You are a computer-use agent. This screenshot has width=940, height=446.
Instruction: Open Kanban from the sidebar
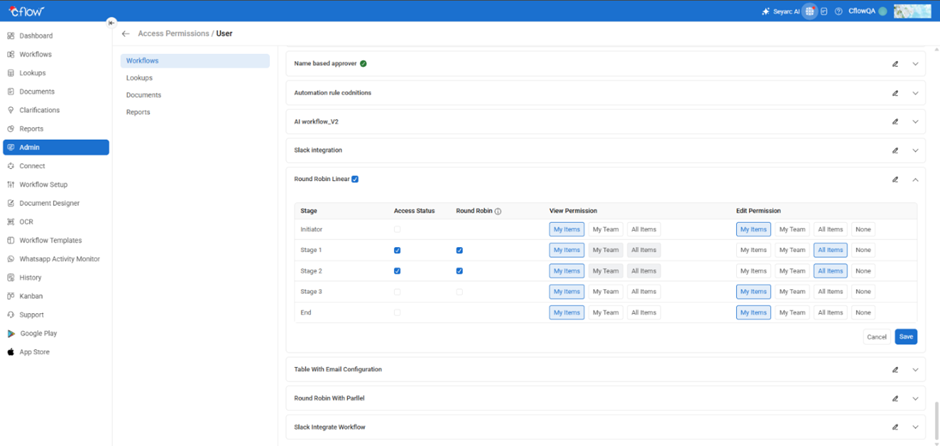(31, 296)
